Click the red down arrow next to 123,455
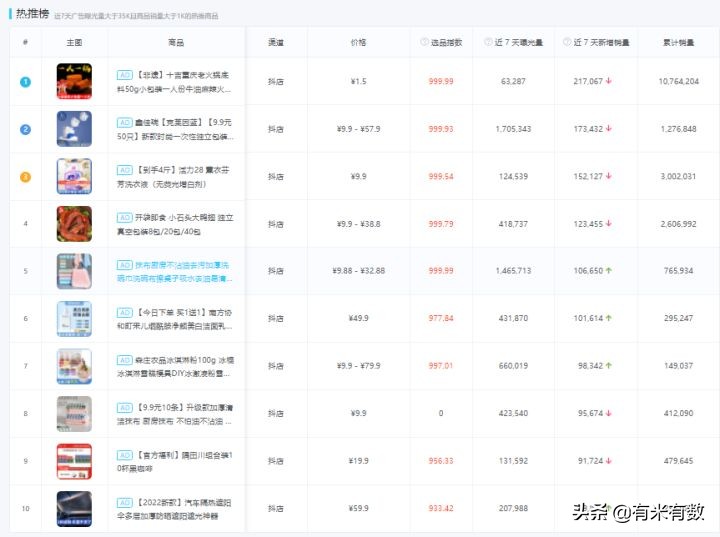 pos(609,224)
